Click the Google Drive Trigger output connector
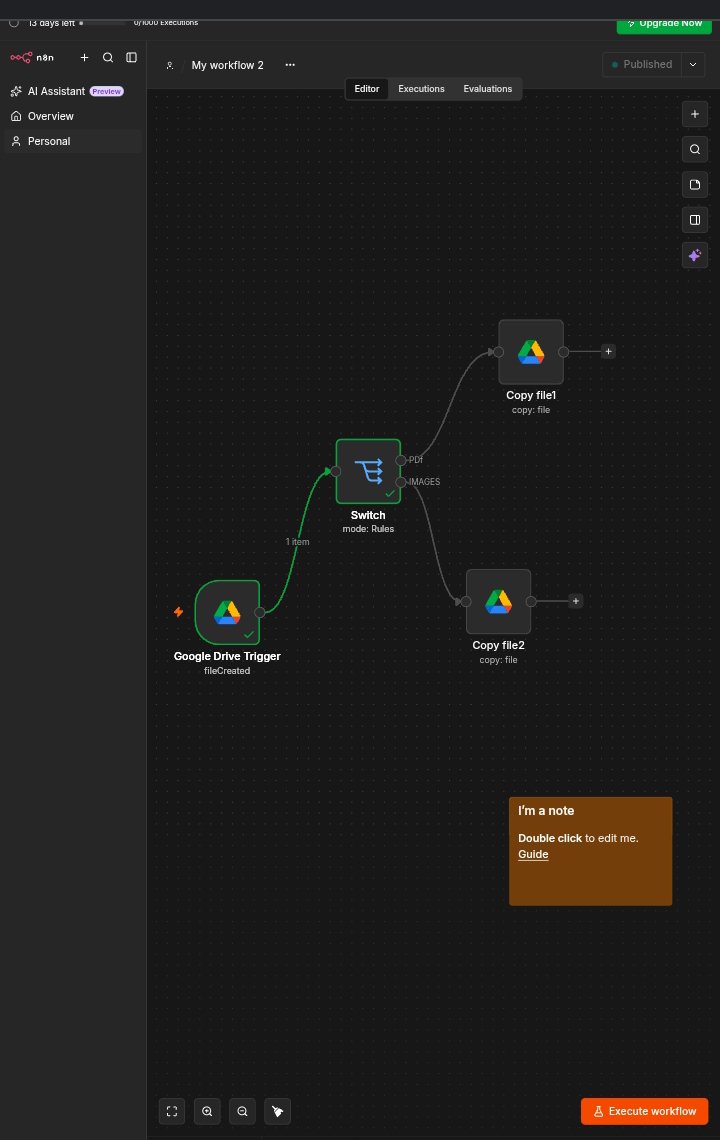 [260, 612]
